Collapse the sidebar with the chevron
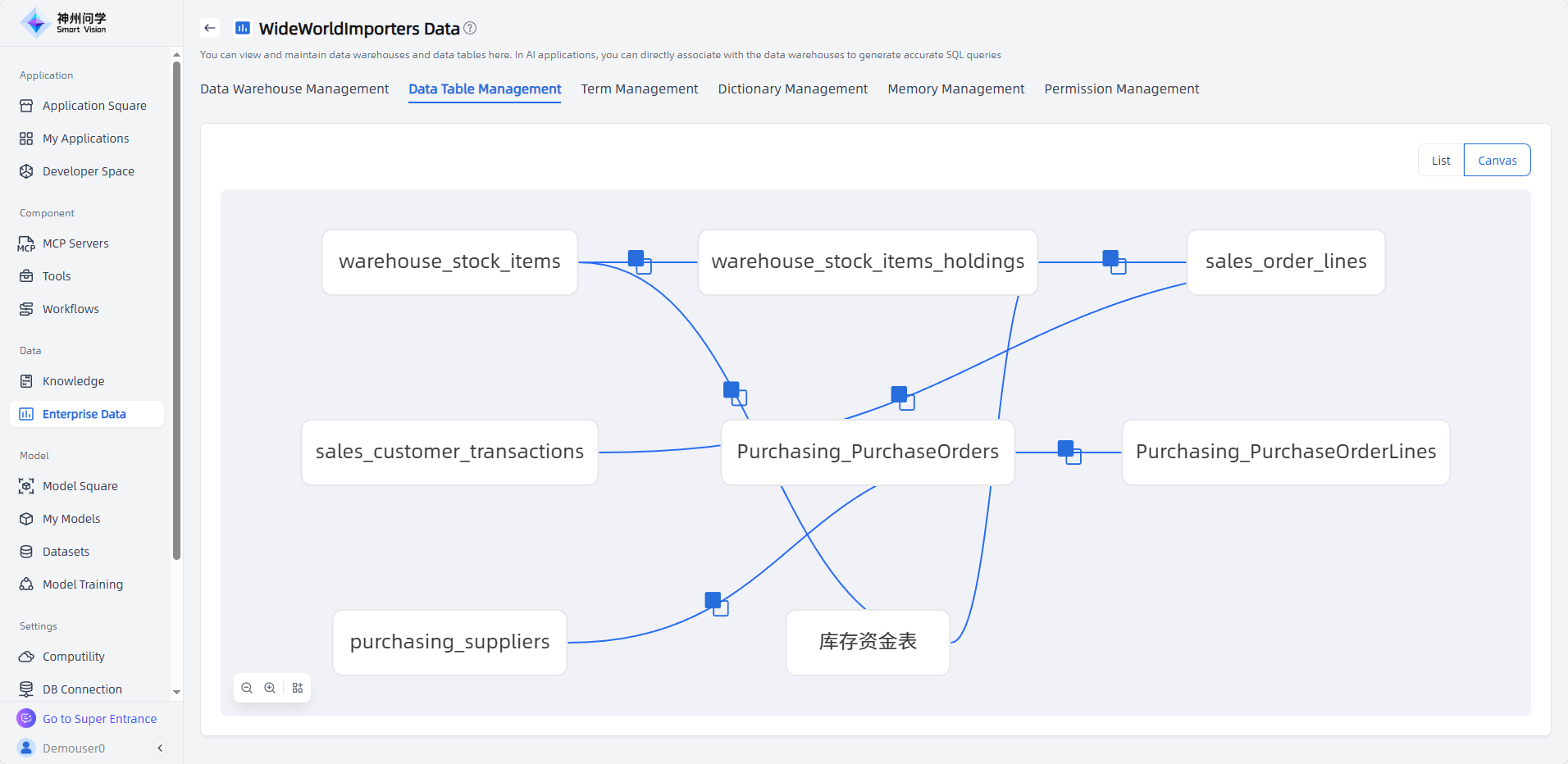The image size is (1568, 764). point(160,748)
